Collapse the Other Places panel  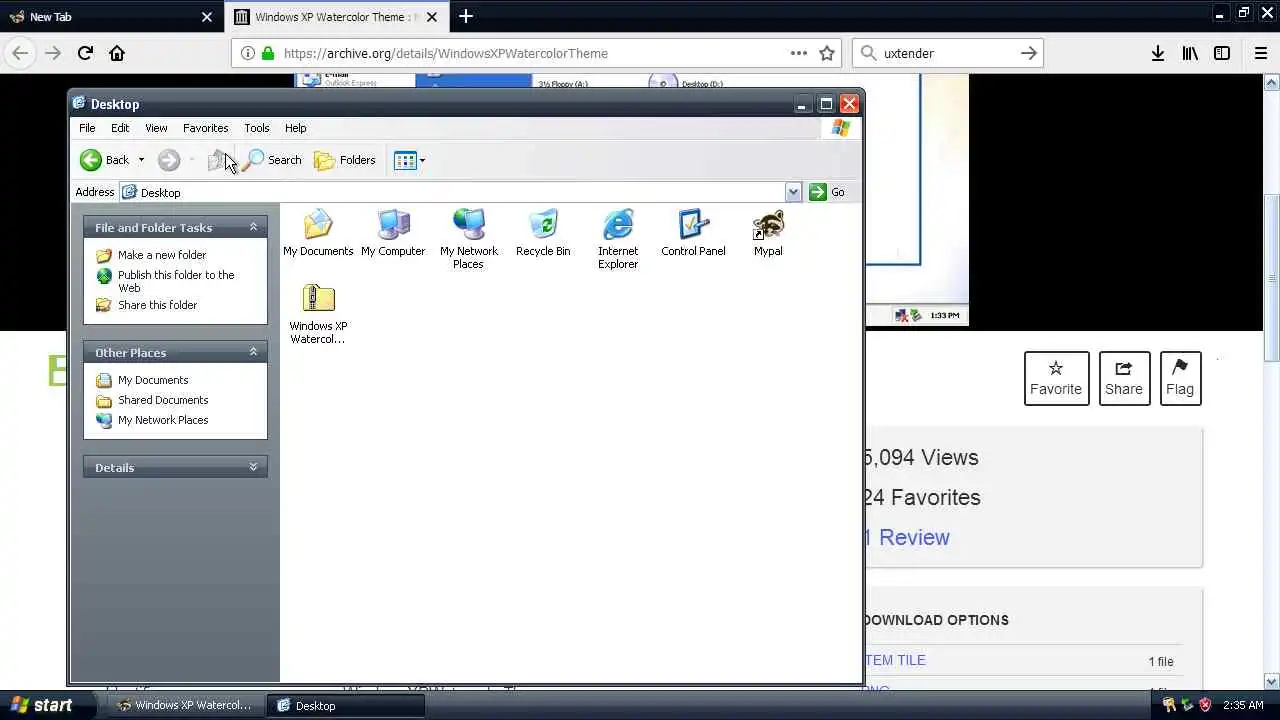tap(253, 352)
